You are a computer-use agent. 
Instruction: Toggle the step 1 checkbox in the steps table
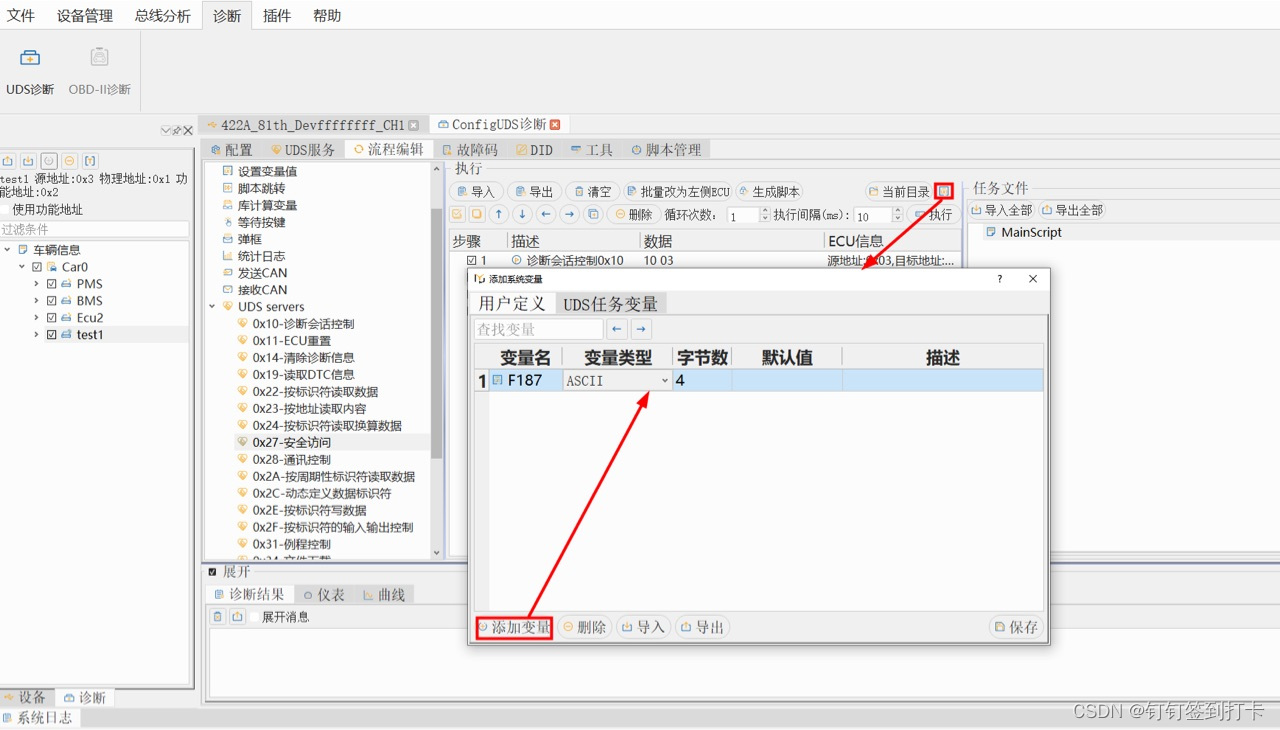[472, 261]
